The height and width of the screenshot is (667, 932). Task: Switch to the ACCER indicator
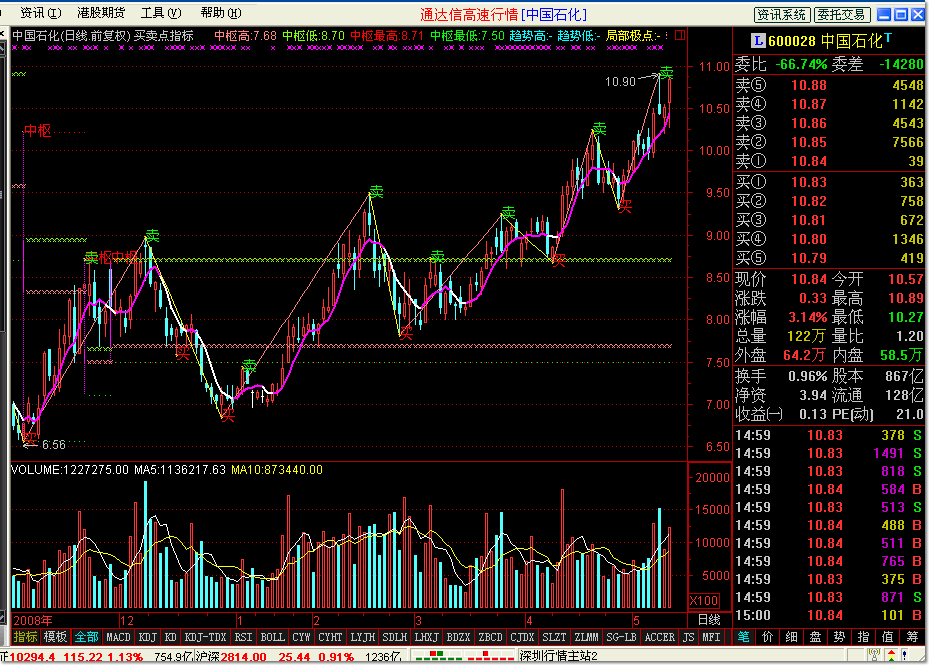660,637
